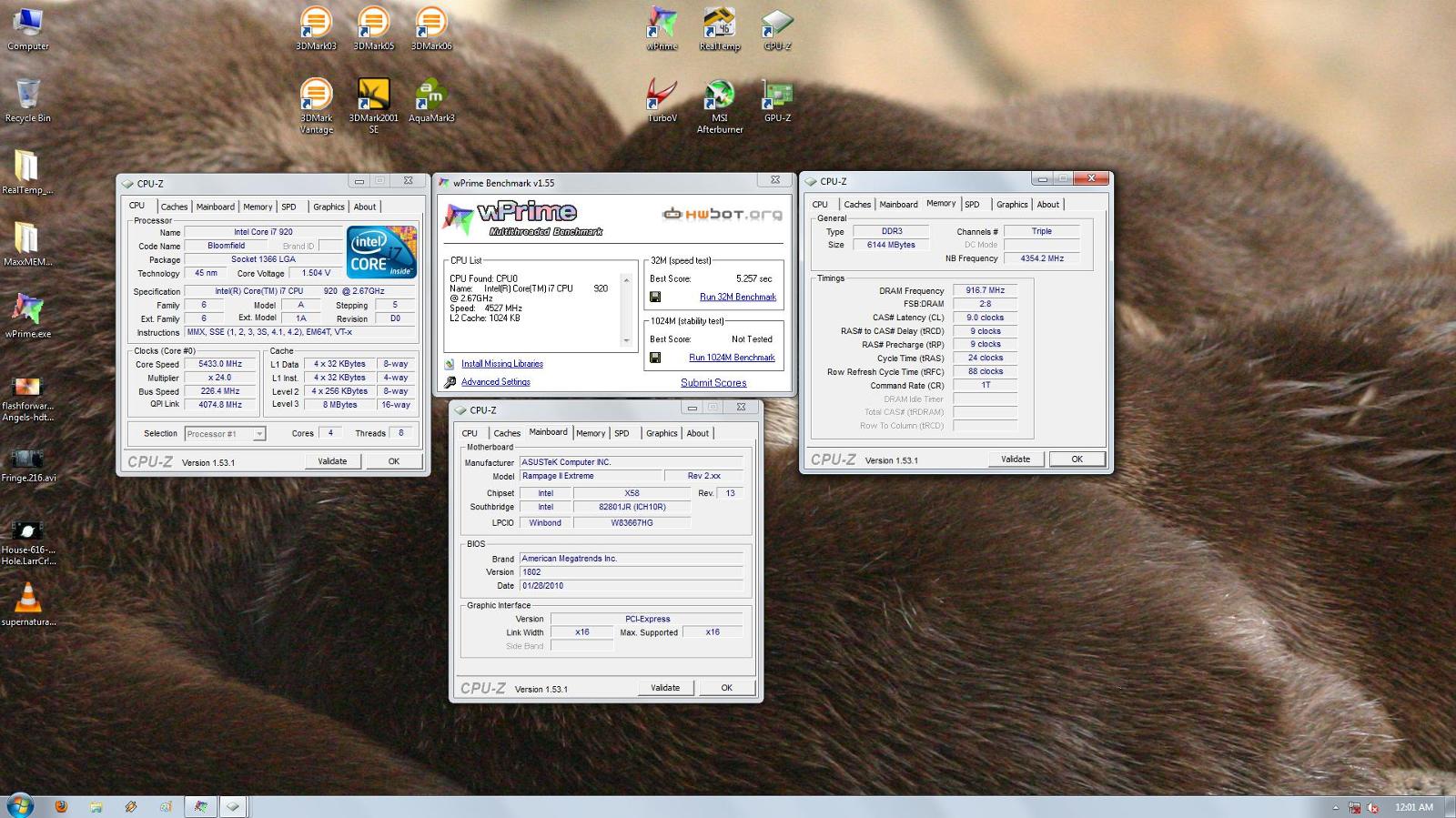The image size is (1456, 818).
Task: Click the taskbar clock showing 12:01 AM
Action: (x=1413, y=807)
